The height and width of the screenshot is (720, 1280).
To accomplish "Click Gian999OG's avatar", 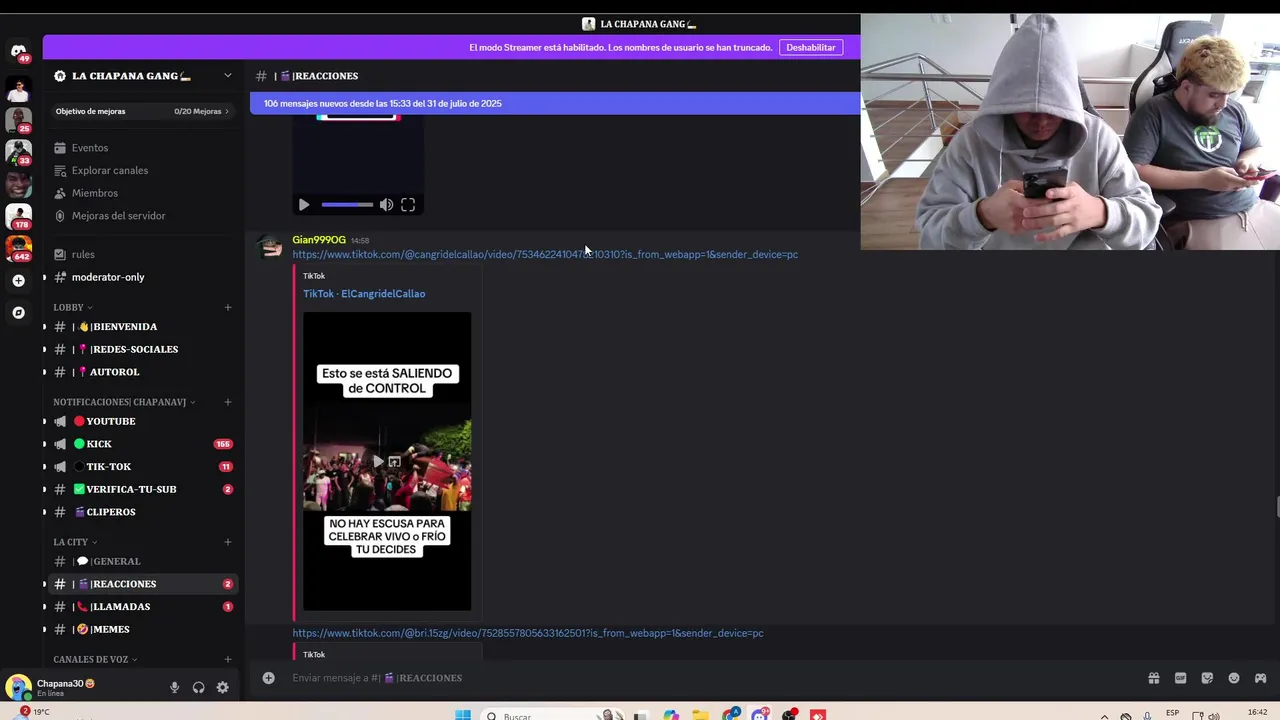I will [x=270, y=248].
